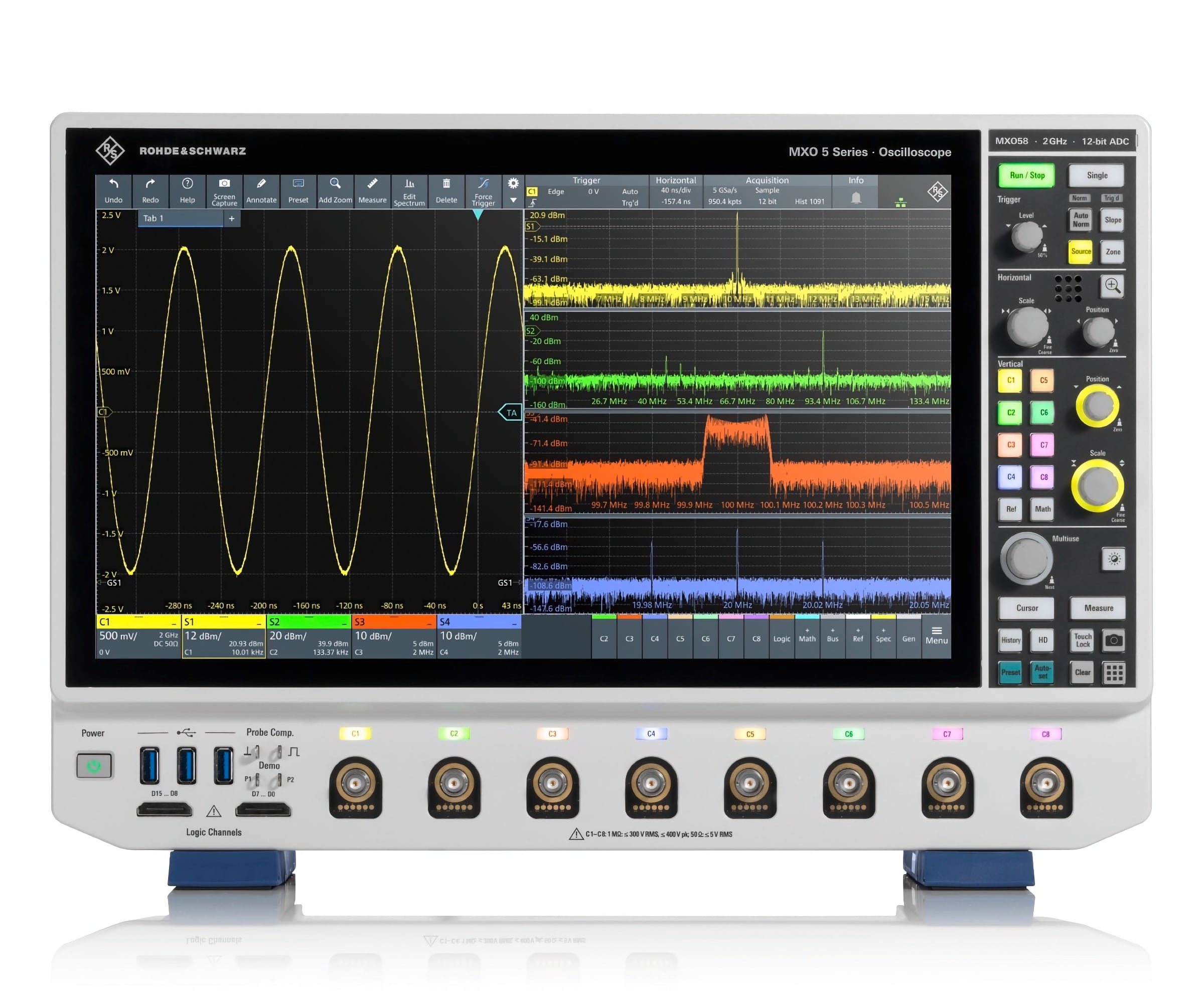Tap the green network connection icon
Viewport: 1204px width, 1003px height.
(x=900, y=202)
